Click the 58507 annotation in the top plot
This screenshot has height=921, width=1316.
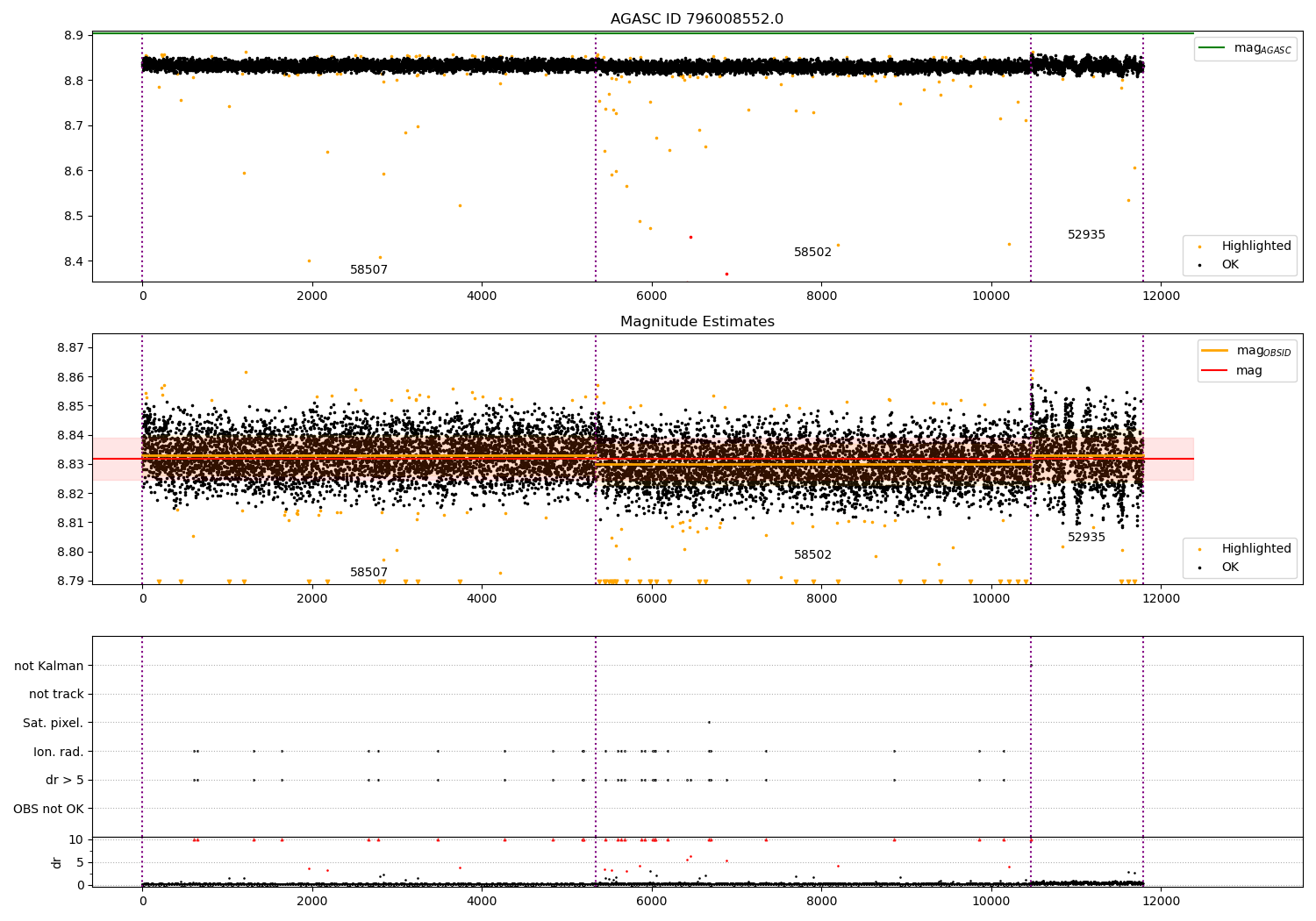[368, 269]
